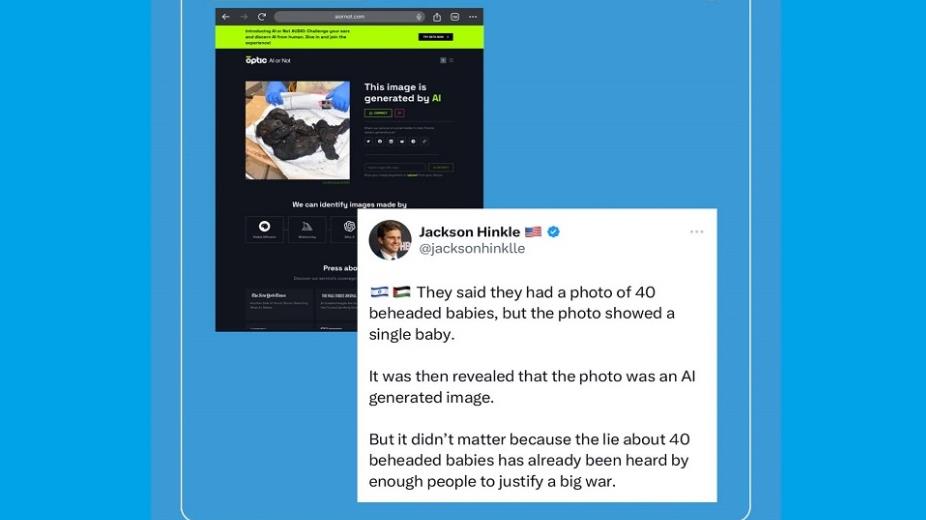Image resolution: width=926 pixels, height=520 pixels.
Task: Click the analyzed image thumbnail
Action: click(298, 130)
